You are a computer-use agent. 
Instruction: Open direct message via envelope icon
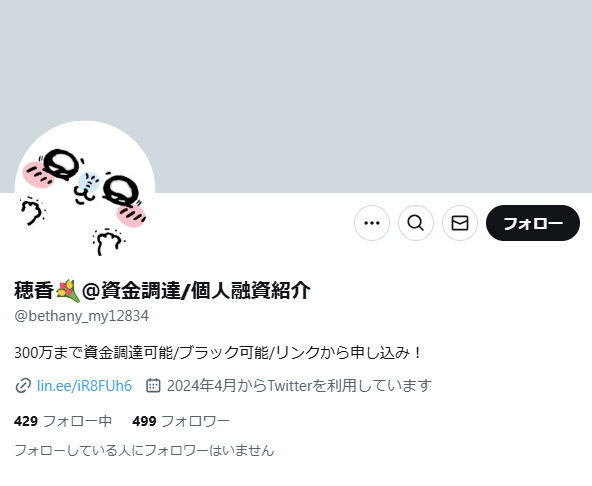tap(460, 223)
